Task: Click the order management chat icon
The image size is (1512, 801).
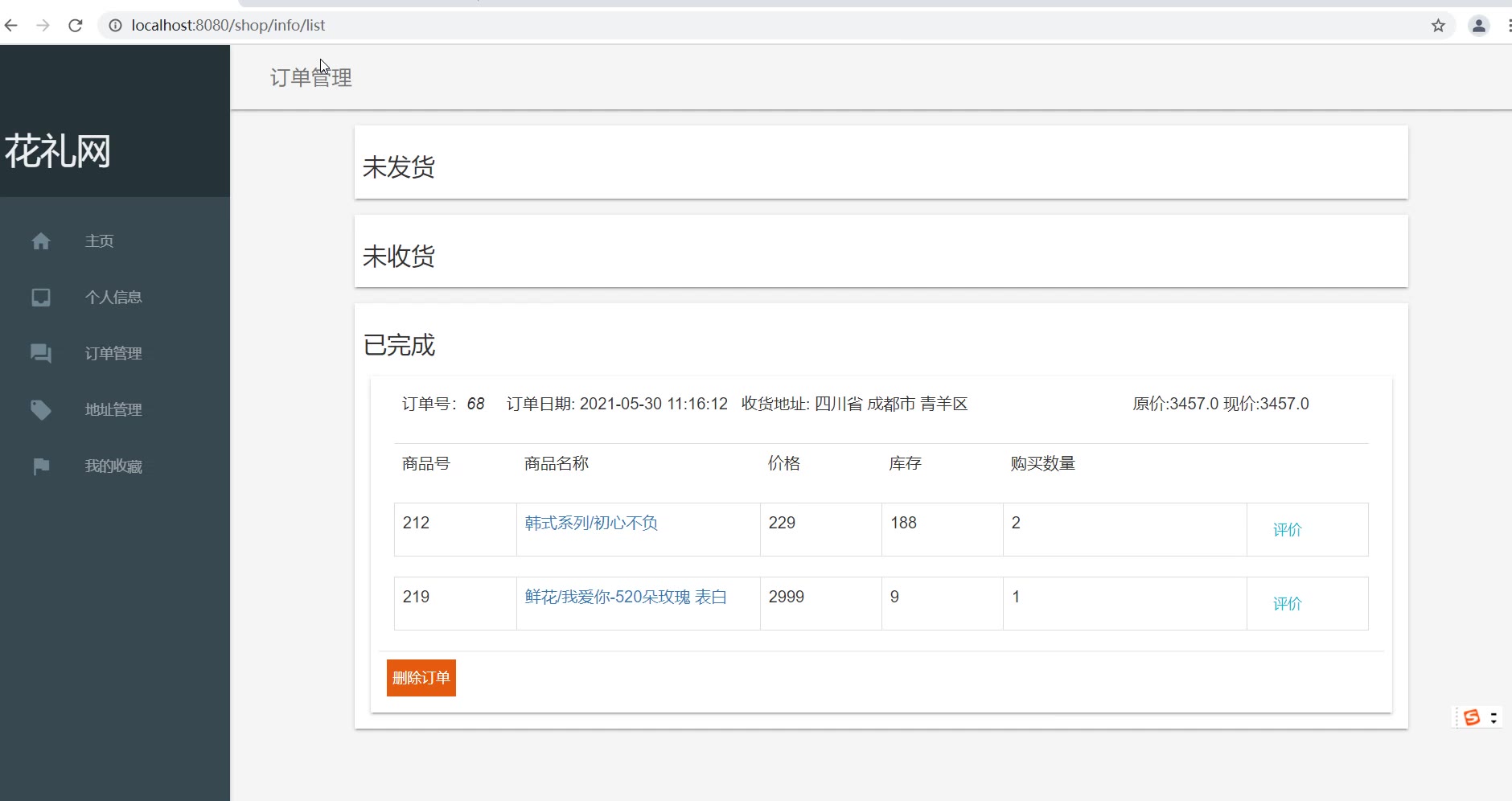Action: [41, 354]
